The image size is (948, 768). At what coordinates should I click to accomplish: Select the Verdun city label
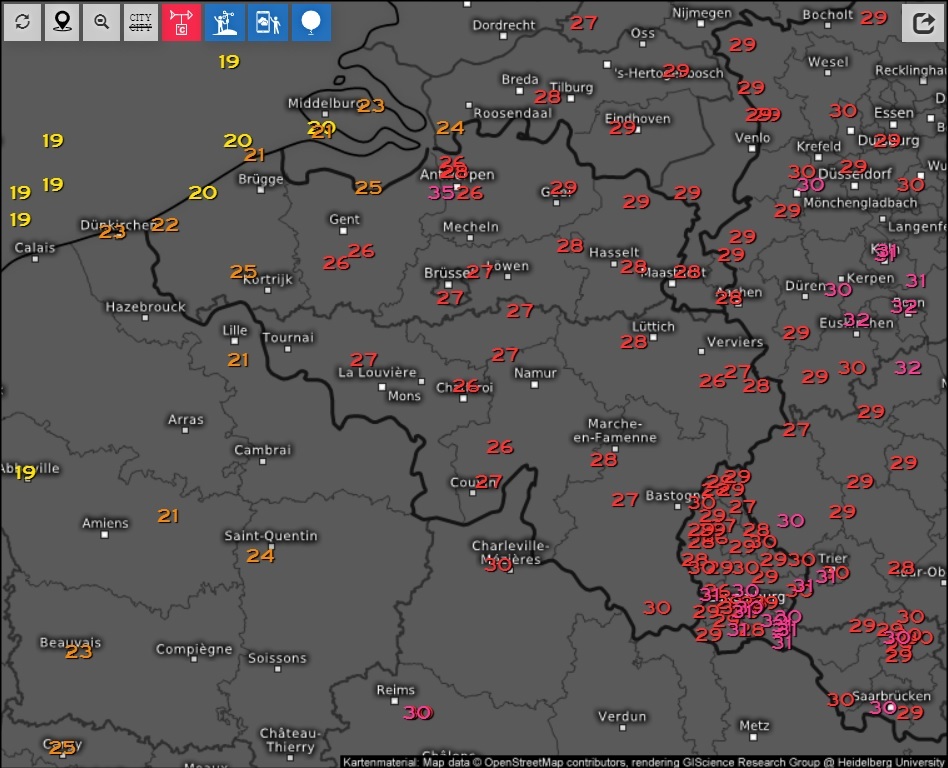[622, 717]
